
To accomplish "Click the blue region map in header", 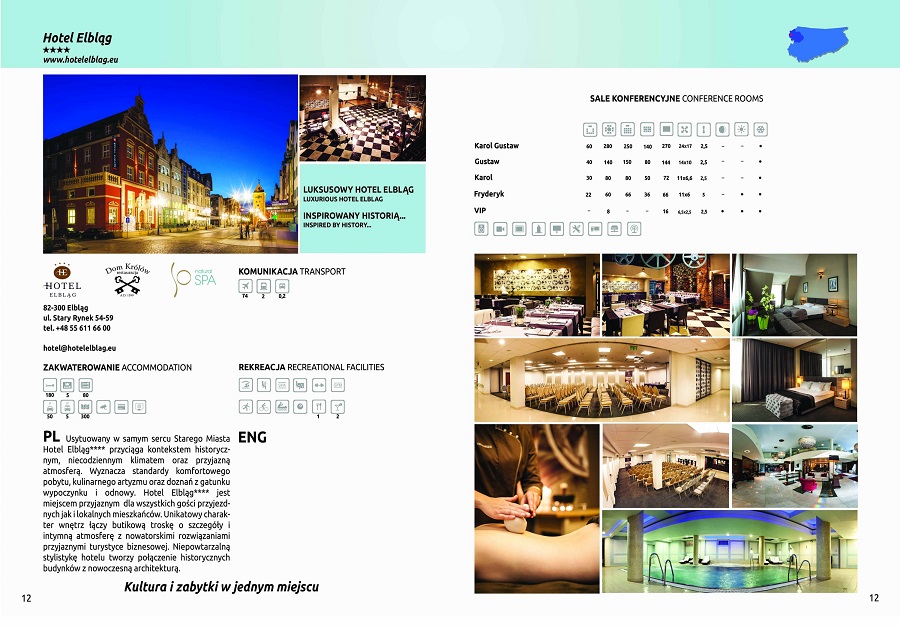I will [818, 43].
